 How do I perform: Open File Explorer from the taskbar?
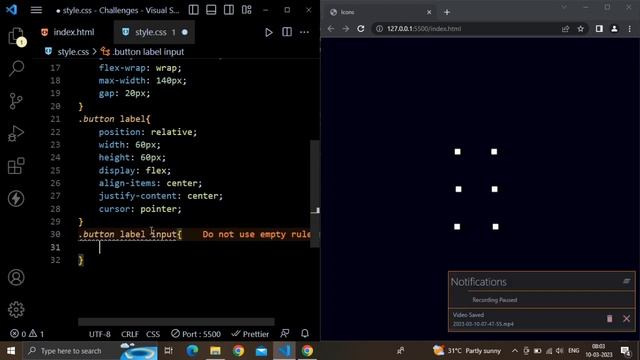215,351
